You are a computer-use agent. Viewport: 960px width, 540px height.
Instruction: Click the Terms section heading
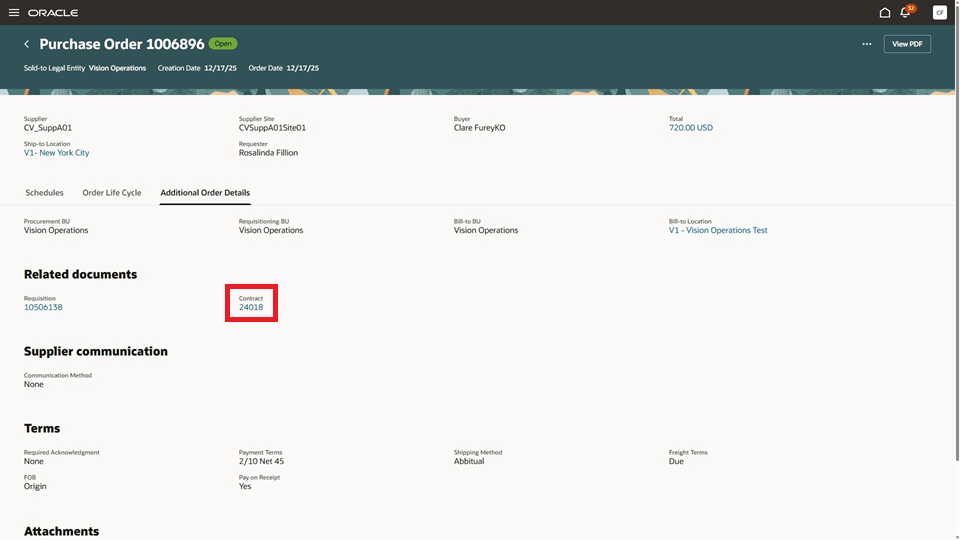(x=42, y=429)
